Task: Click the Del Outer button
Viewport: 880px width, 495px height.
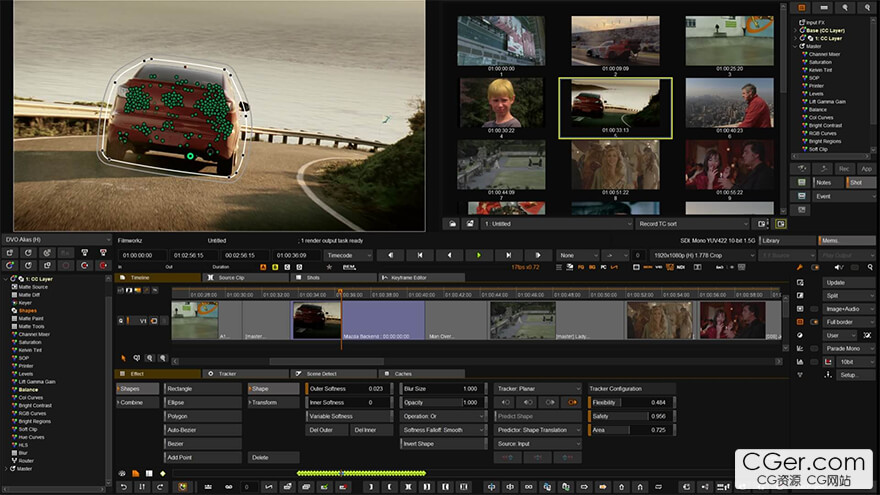Action: (326, 430)
